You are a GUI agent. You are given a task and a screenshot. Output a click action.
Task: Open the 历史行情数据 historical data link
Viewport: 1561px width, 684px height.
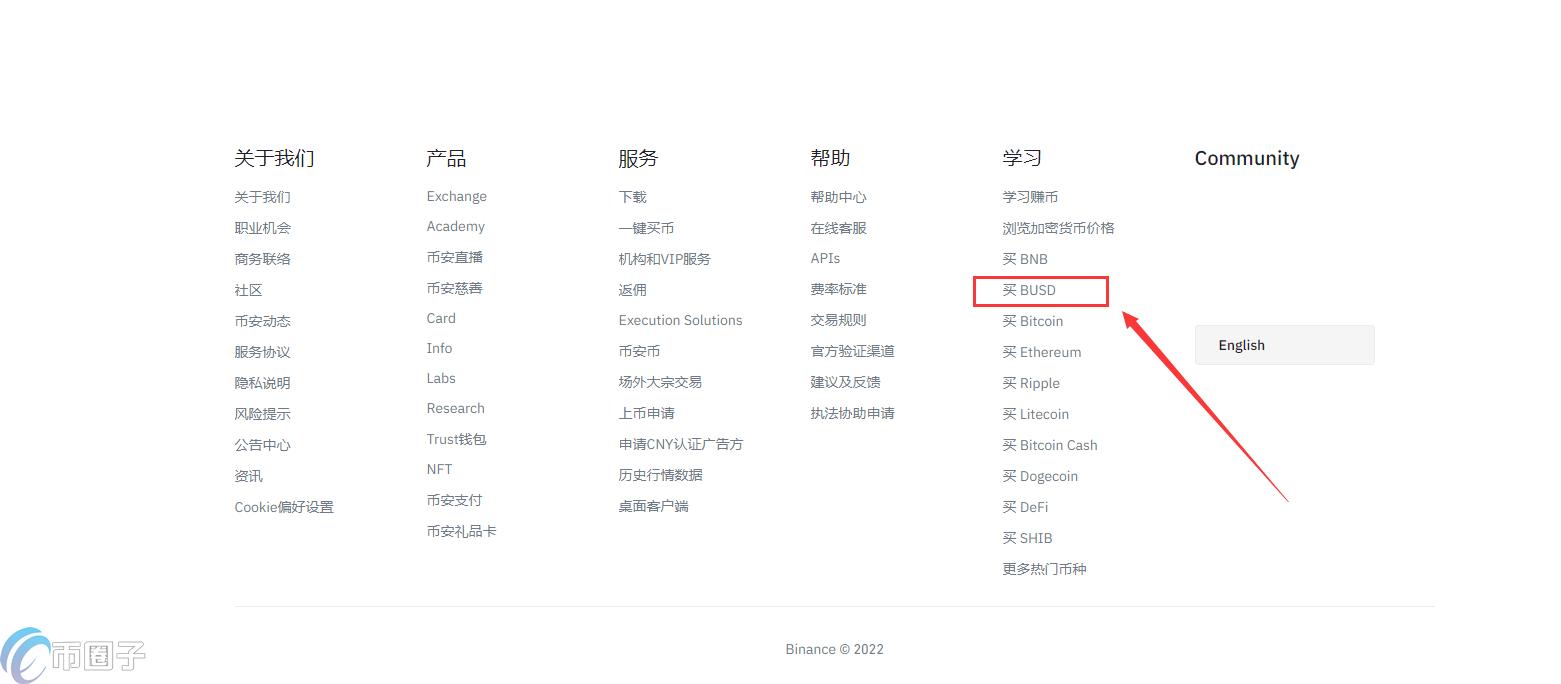661,474
